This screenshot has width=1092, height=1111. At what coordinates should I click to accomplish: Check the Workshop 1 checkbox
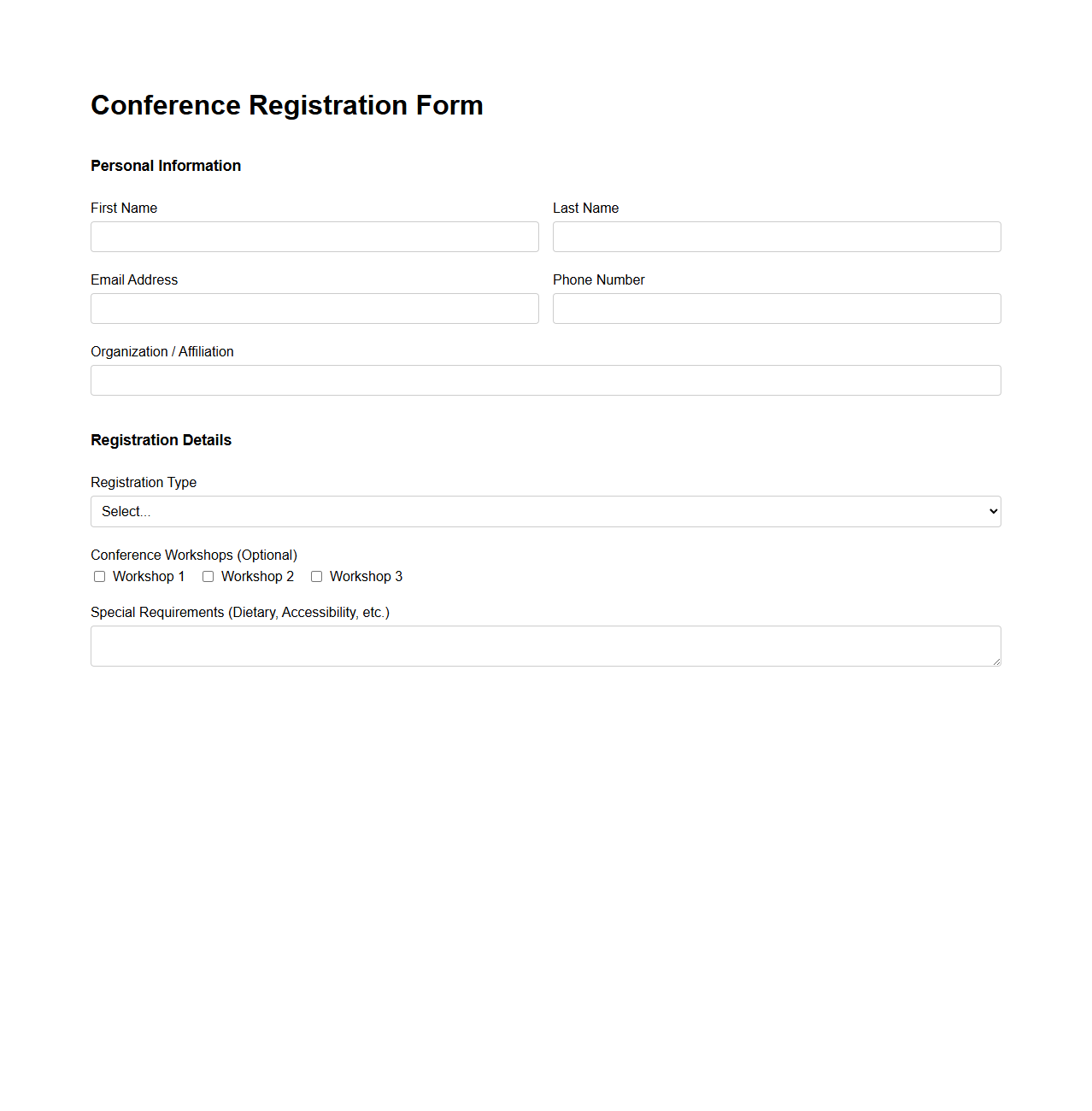pos(99,576)
